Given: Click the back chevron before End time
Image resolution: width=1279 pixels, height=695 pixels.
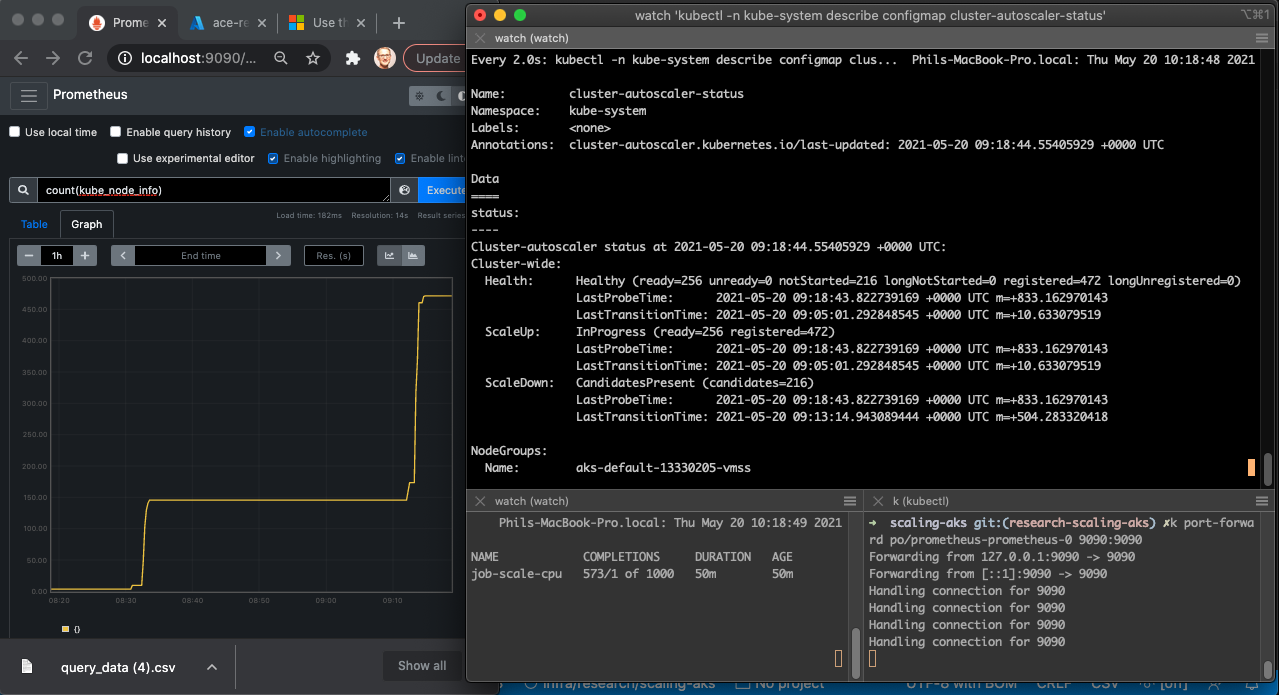Looking at the screenshot, I should pos(122,255).
